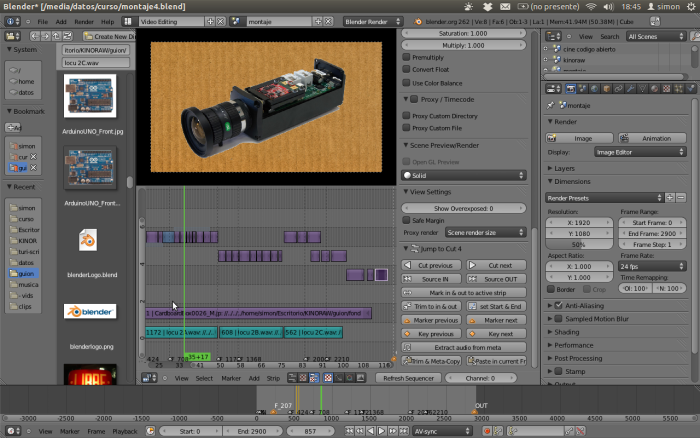
Task: Refresh the file browser list
Action: pyautogui.click(x=67, y=36)
